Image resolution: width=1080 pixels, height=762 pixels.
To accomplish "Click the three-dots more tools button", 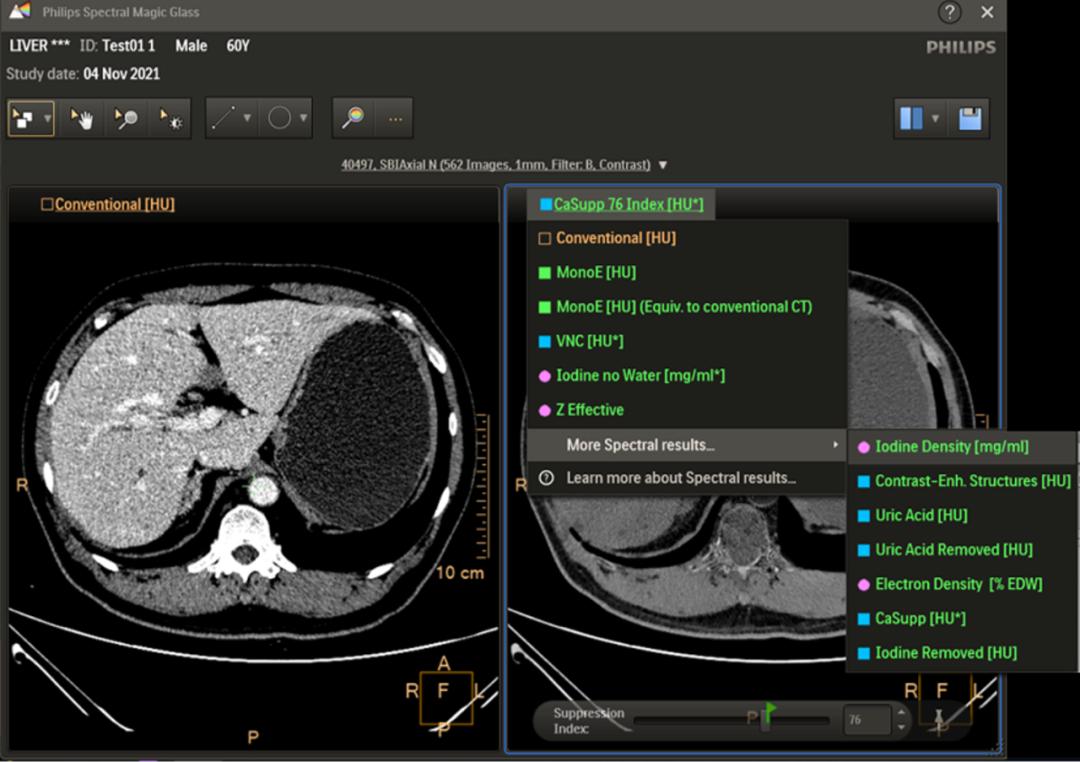I will pyautogui.click(x=395, y=119).
